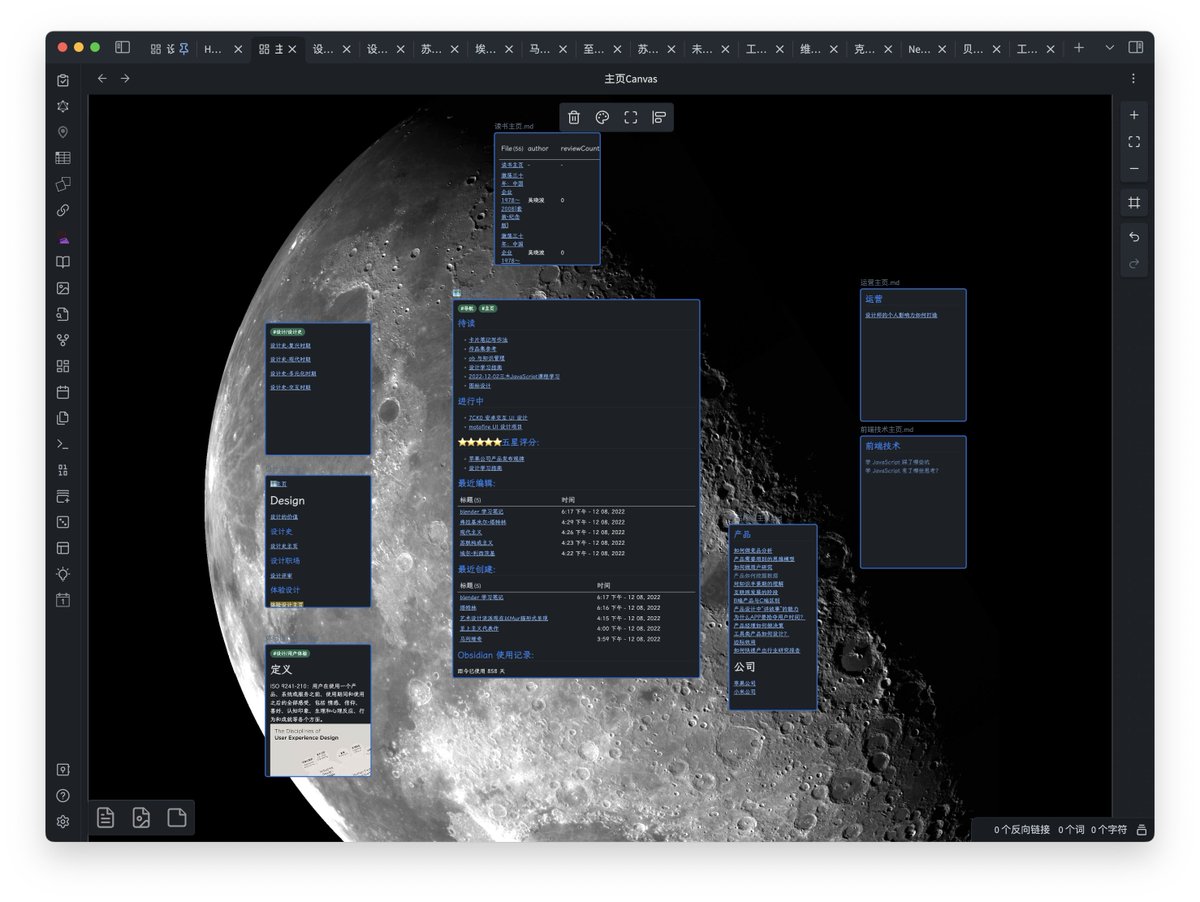This screenshot has width=1200, height=902.
Task: Open color palette for selected cards
Action: click(x=603, y=118)
